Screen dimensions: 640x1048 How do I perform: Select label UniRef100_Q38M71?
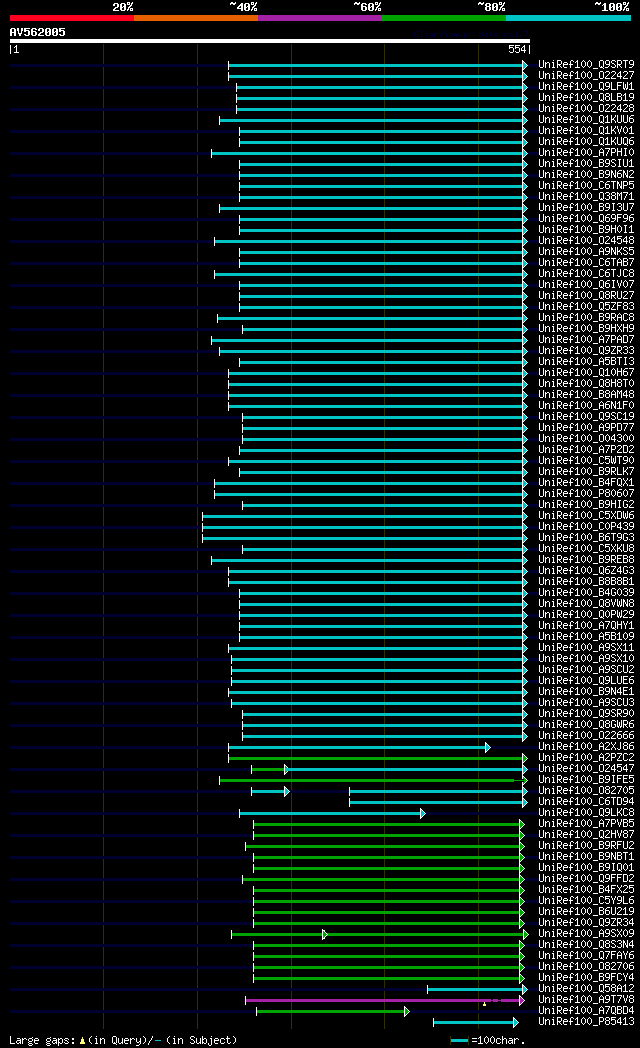click(x=586, y=196)
